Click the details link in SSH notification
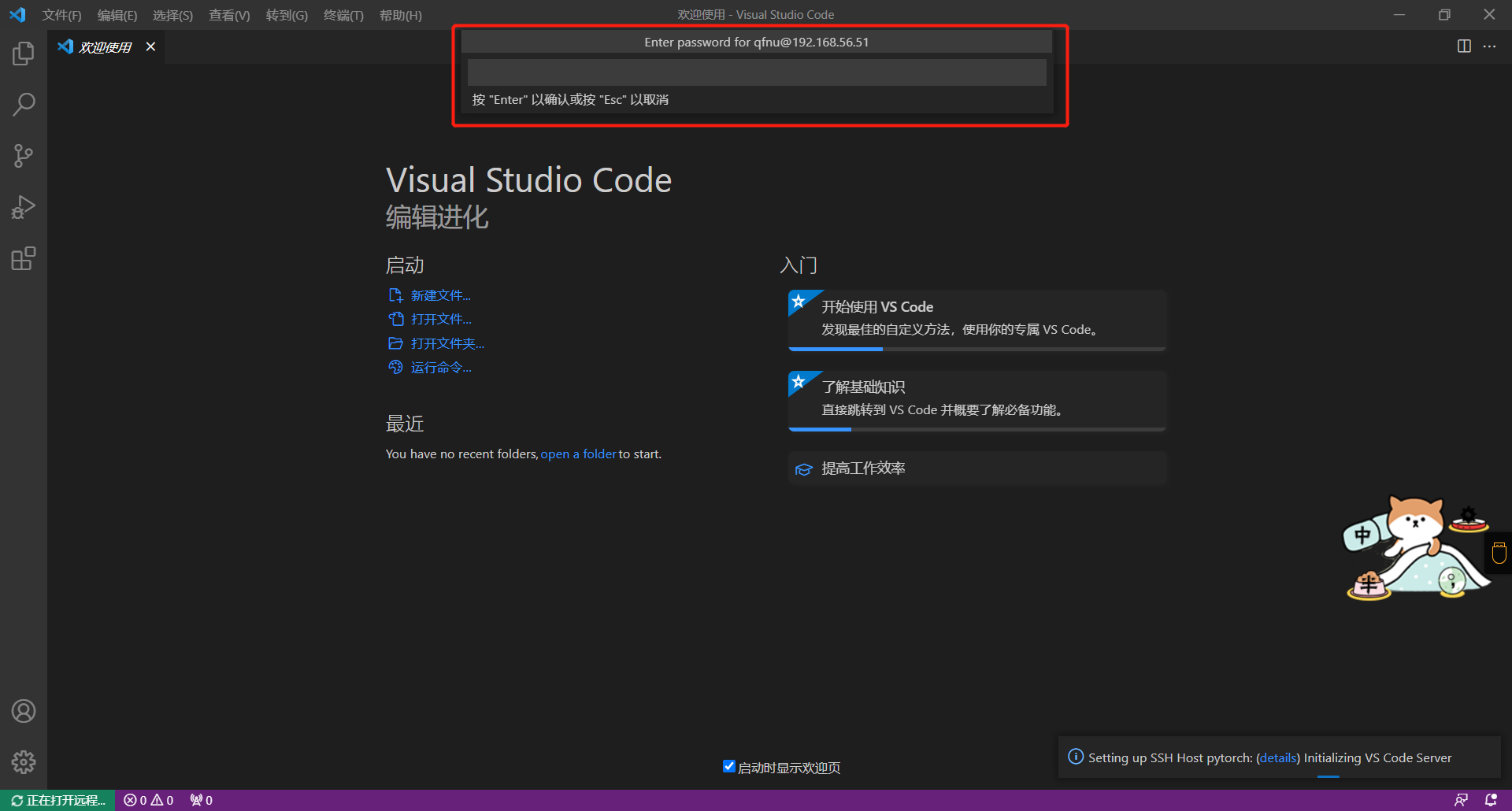 [1277, 757]
